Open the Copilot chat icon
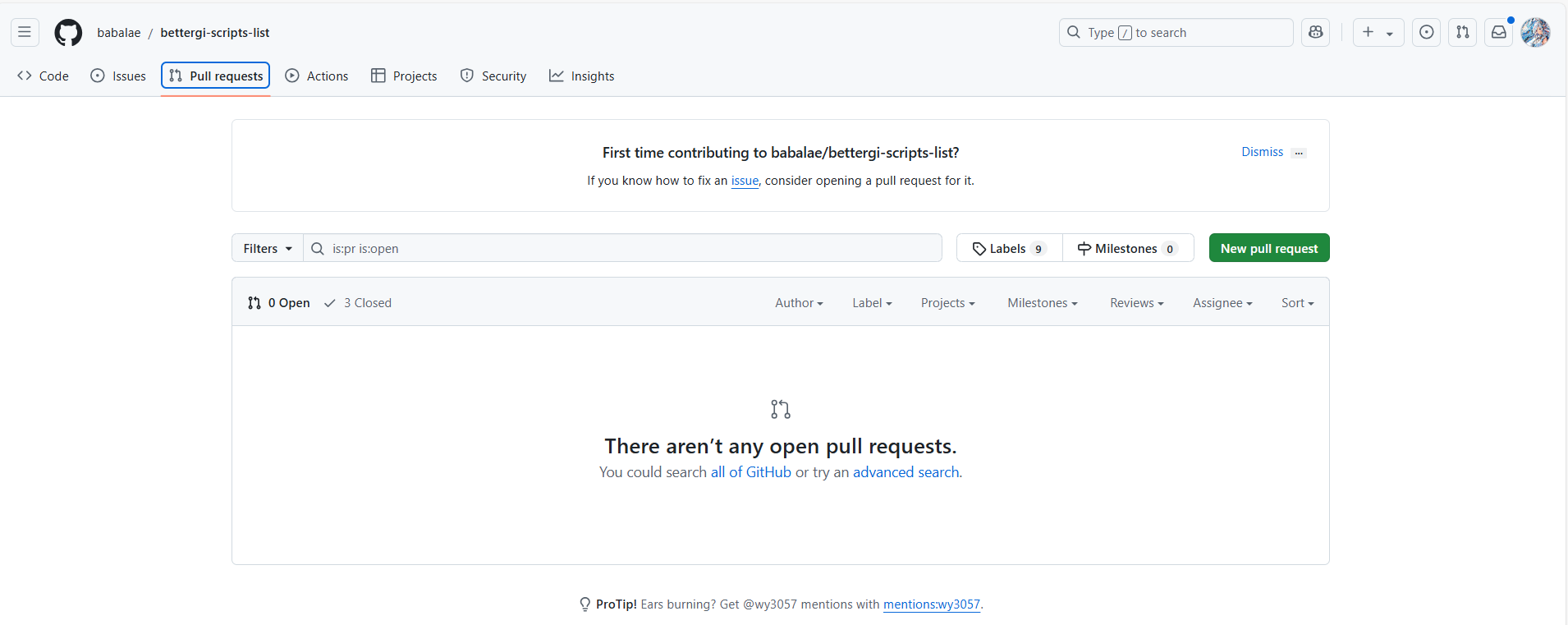This screenshot has width=1568, height=625. pos(1316,33)
